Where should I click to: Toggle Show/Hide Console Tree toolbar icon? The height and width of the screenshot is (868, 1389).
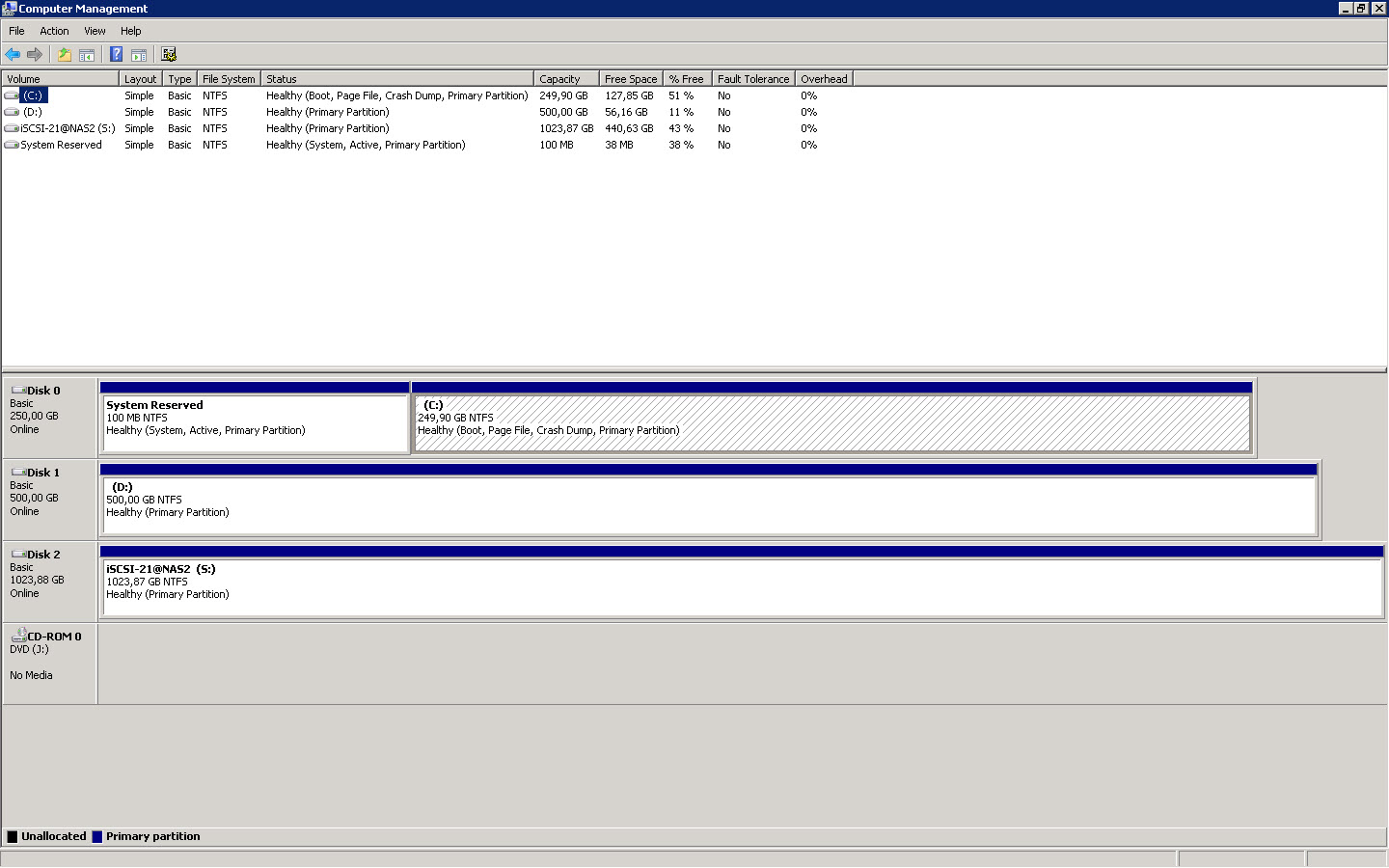(x=87, y=55)
